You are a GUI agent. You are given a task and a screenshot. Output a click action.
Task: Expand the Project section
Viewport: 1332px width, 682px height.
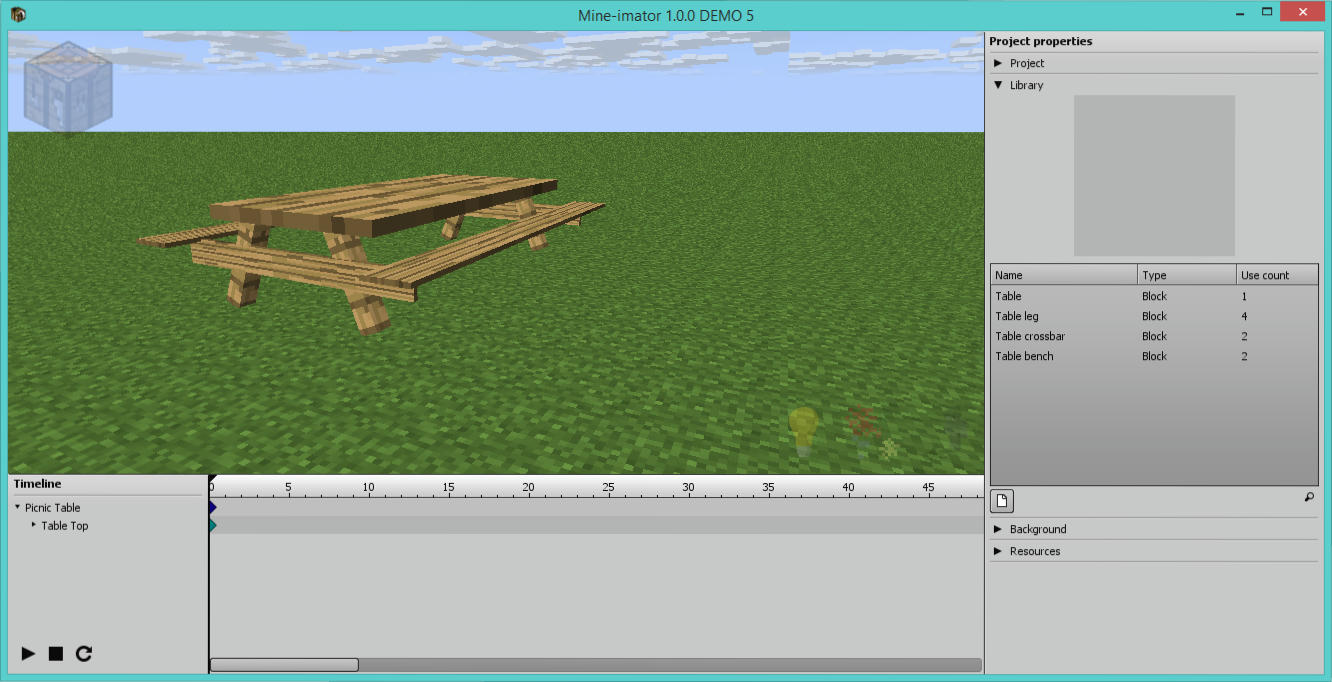tap(998, 63)
